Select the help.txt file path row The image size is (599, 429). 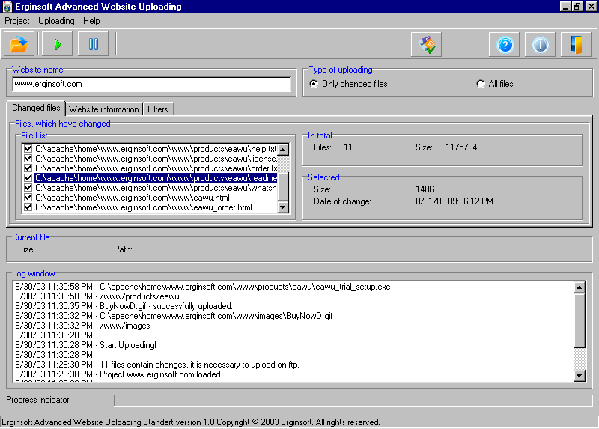click(x=156, y=148)
